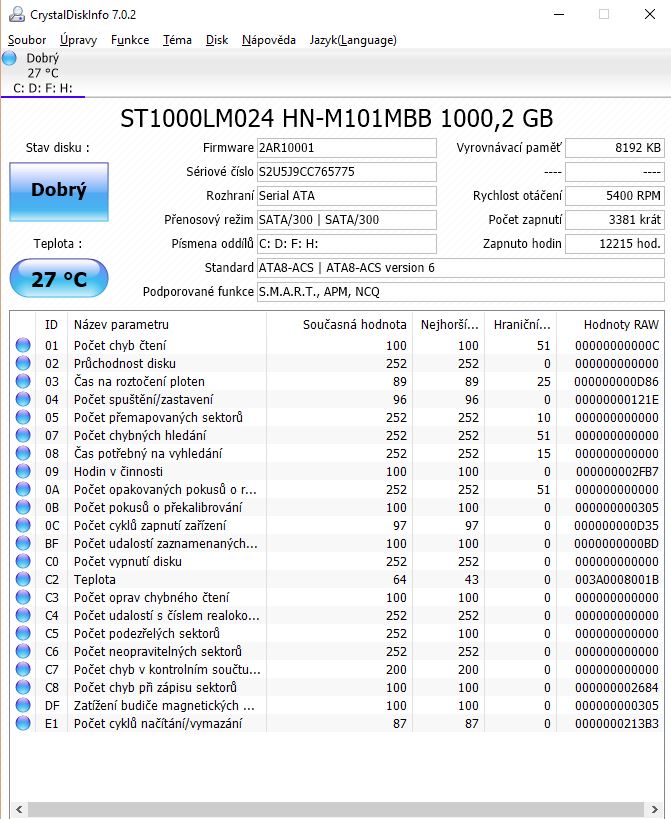Select the Dobrý disk status orb in drive bar
Screen dimensions: 671x819
[9, 58]
